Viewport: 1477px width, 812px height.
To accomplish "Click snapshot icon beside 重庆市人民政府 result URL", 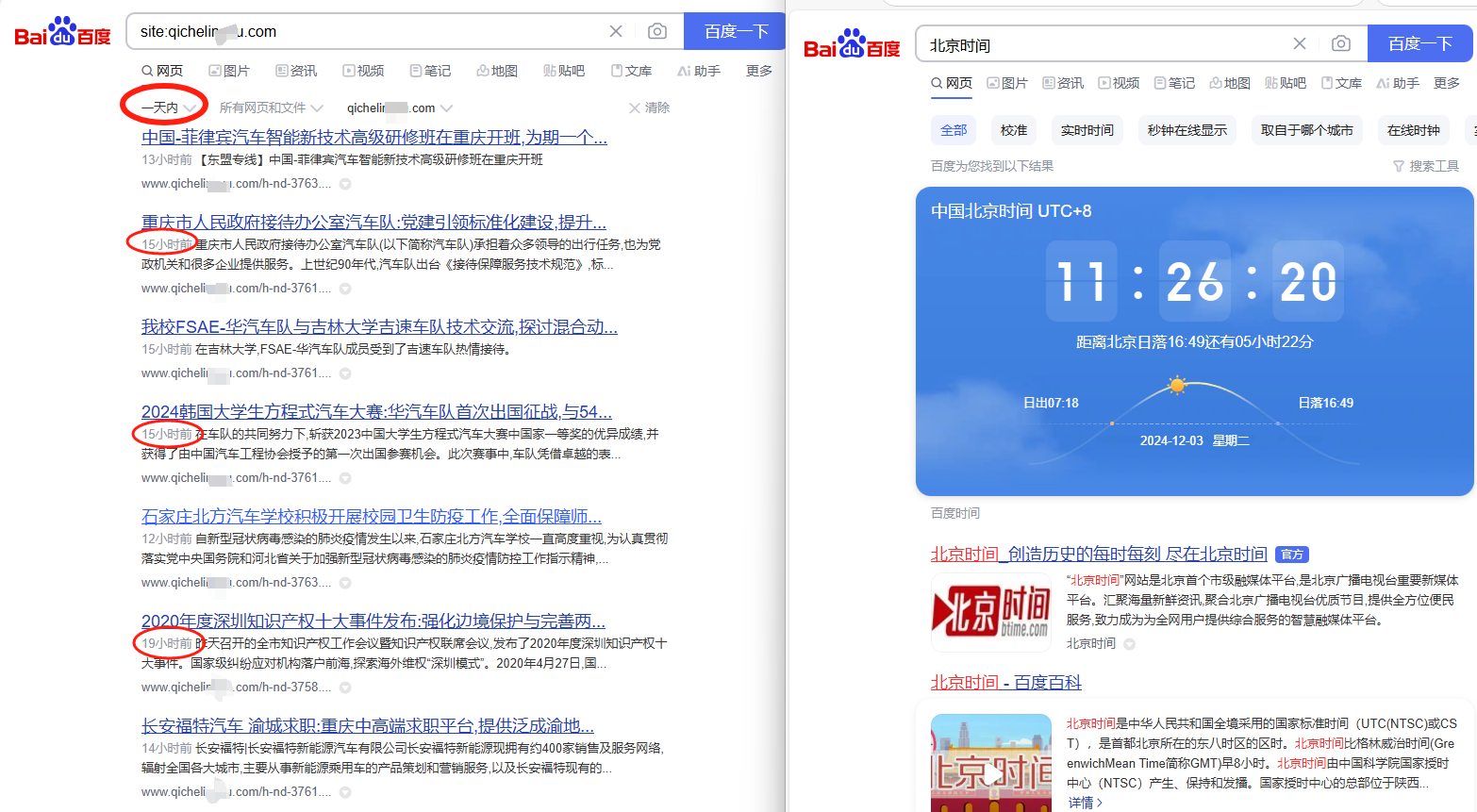I will (345, 289).
